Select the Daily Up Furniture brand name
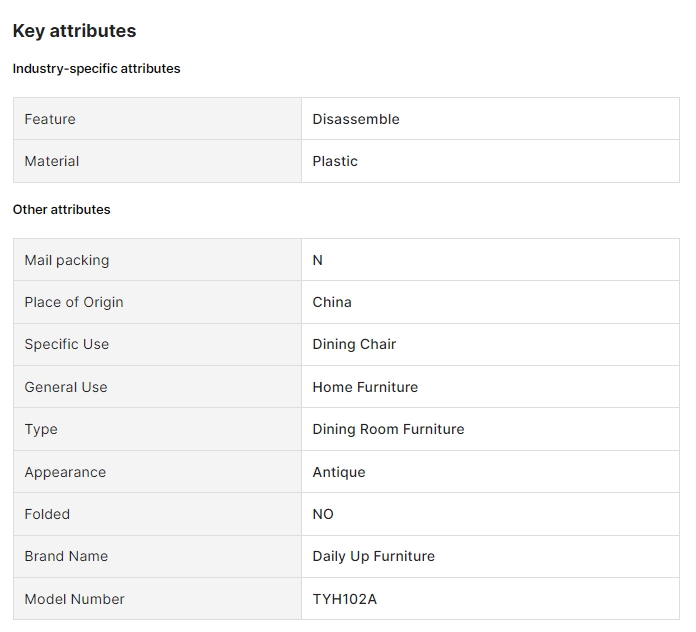Screen dimensions: 696x632 (x=373, y=556)
